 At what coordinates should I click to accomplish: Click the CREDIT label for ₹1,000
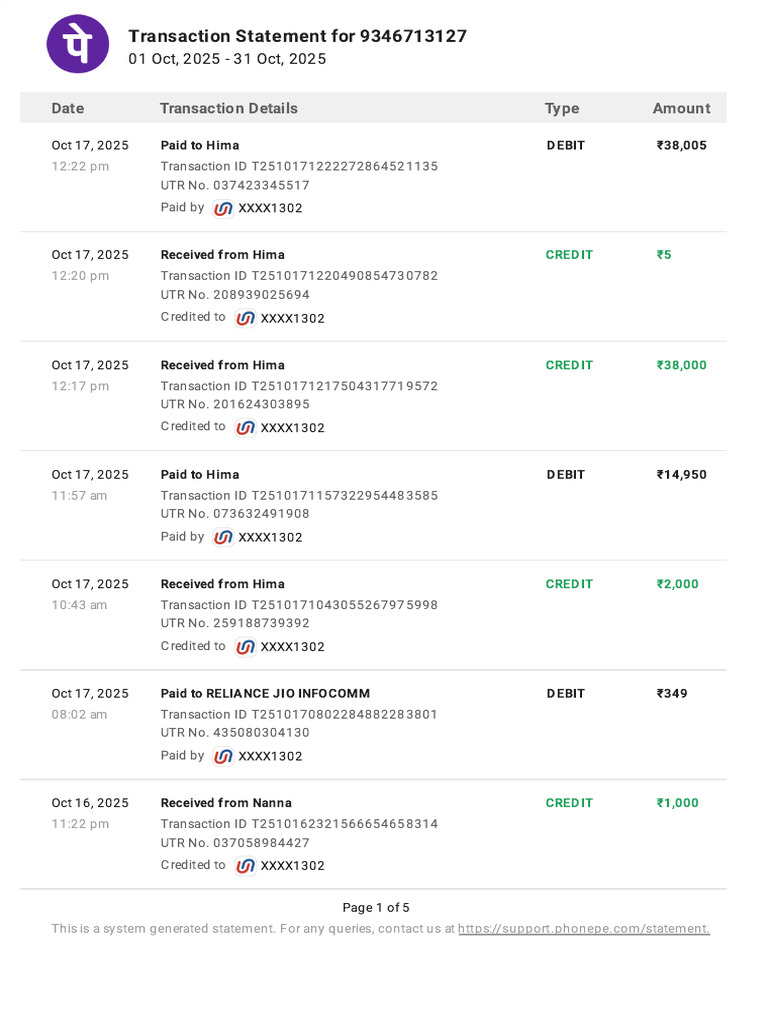(569, 803)
